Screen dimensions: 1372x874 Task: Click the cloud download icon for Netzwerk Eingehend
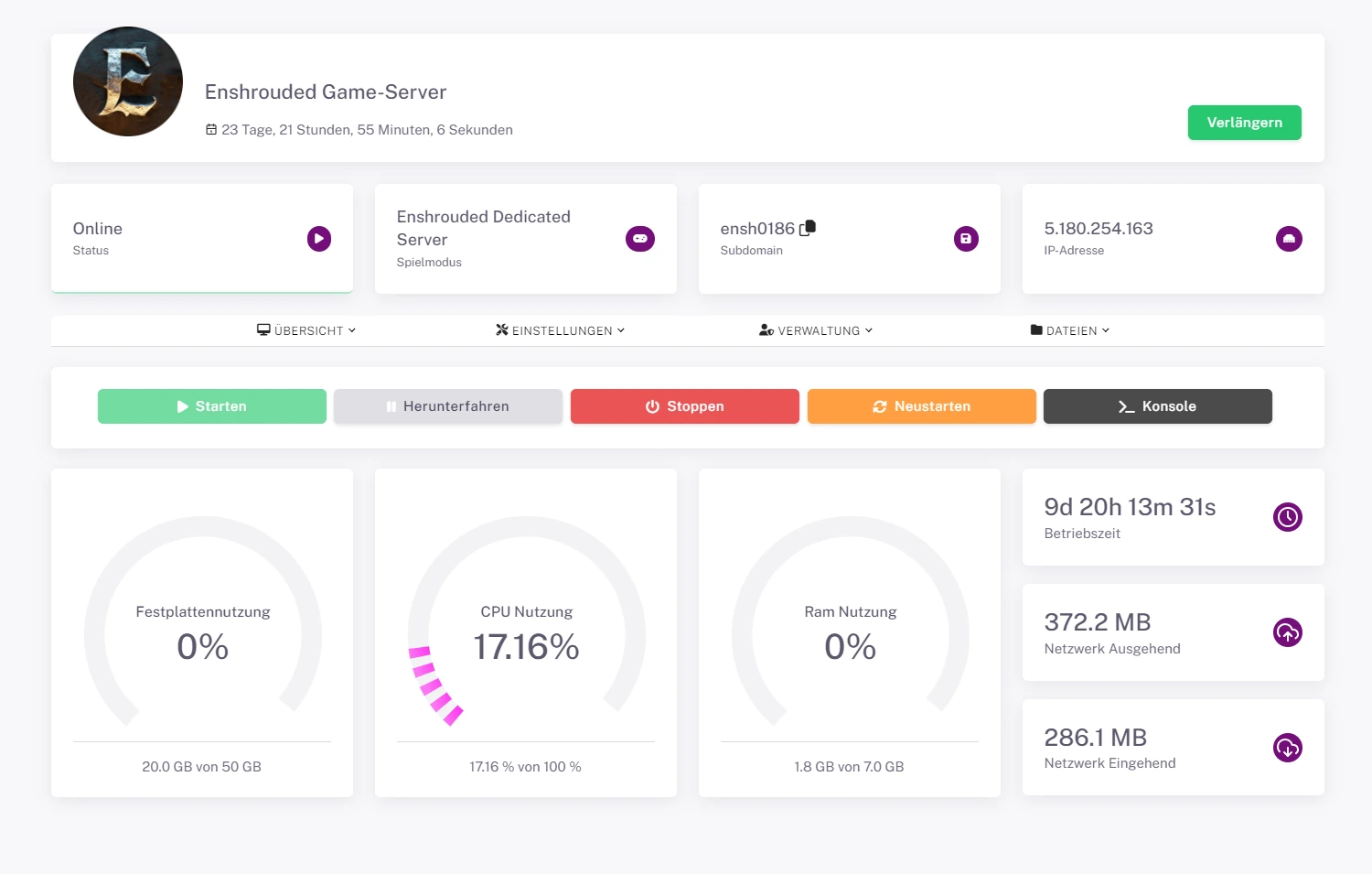click(1288, 748)
